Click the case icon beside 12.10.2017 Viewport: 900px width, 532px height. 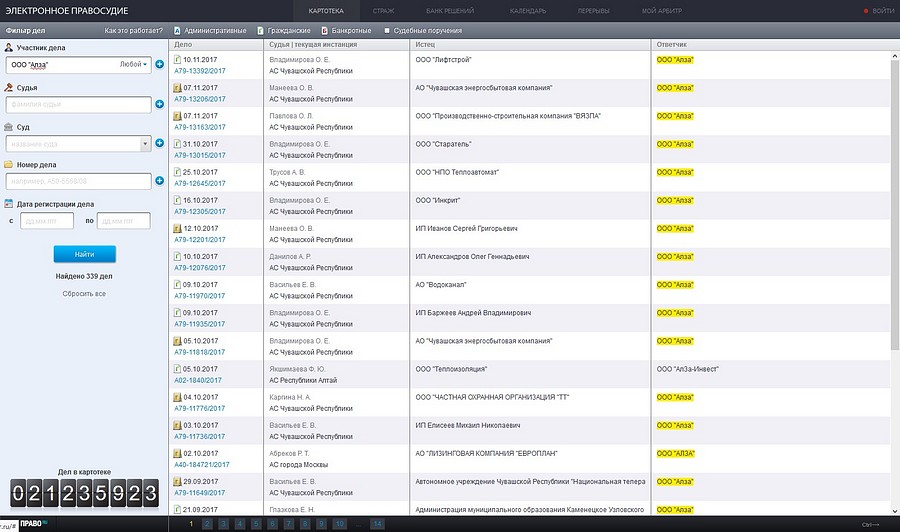[x=178, y=228]
